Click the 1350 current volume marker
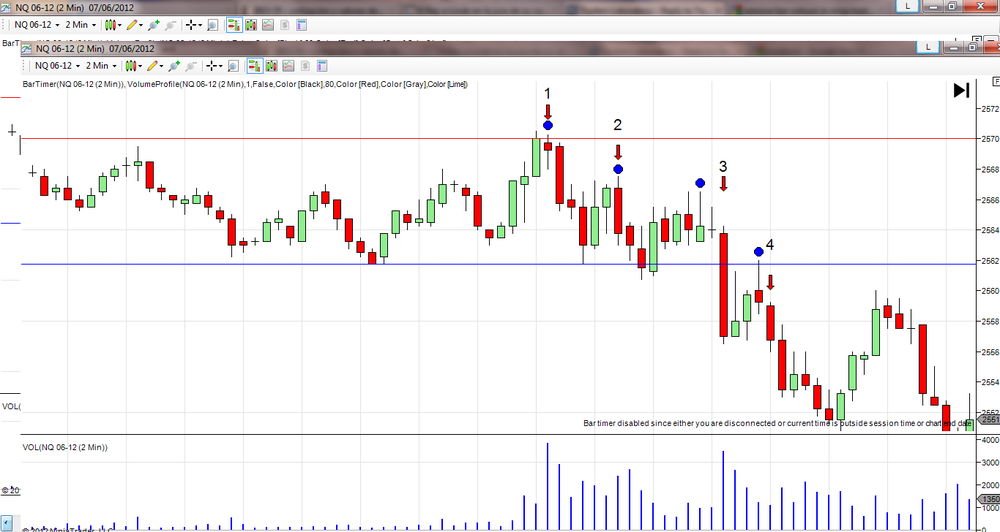The image size is (1000, 532). (990, 499)
